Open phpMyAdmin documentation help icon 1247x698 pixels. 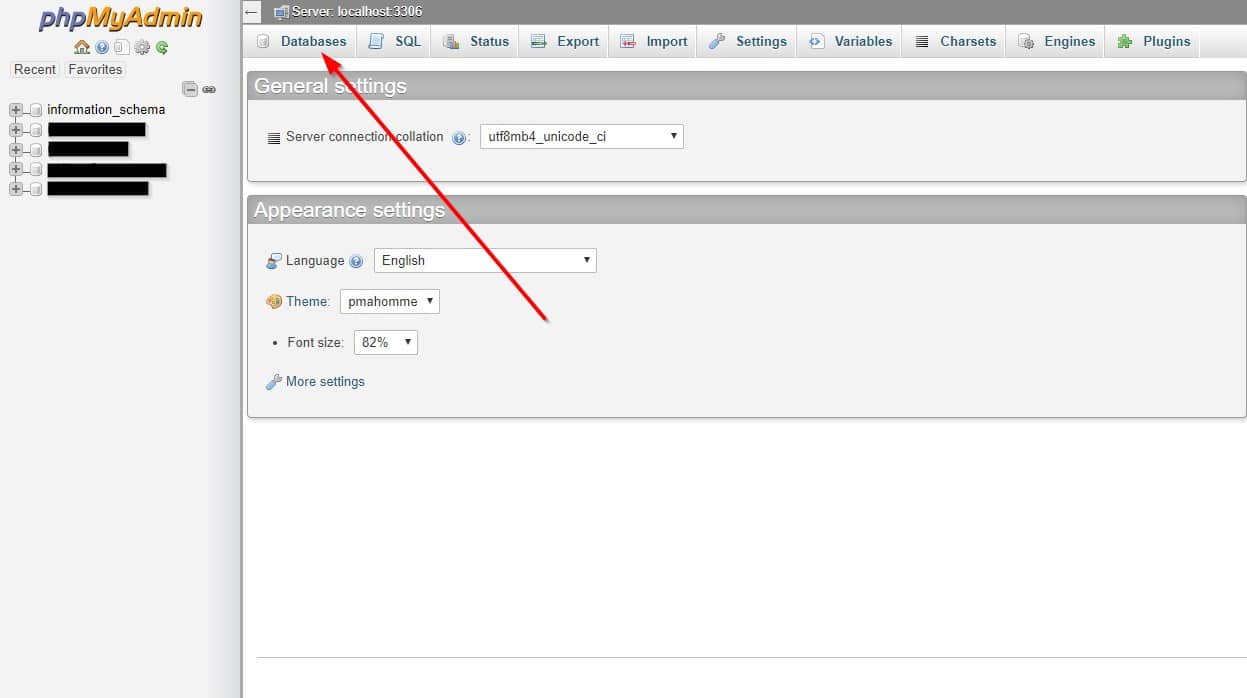click(x=102, y=47)
